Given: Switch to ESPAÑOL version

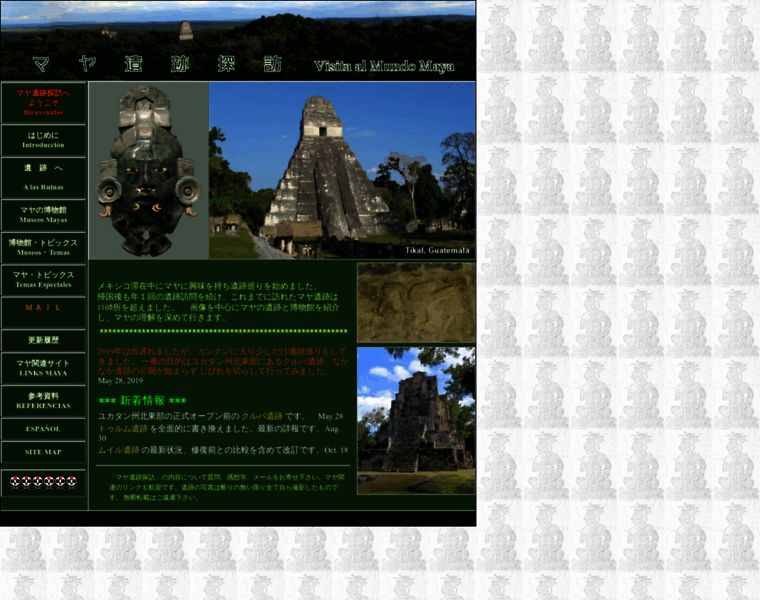Looking at the screenshot, I should [x=43, y=429].
